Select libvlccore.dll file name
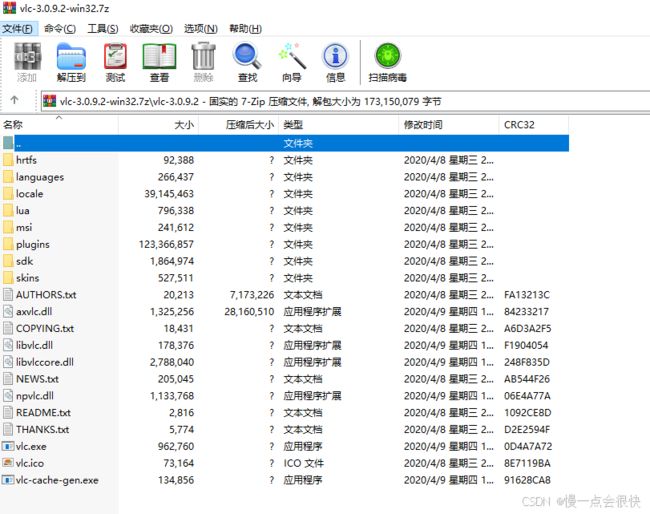Image resolution: width=650 pixels, height=514 pixels. coord(45,362)
